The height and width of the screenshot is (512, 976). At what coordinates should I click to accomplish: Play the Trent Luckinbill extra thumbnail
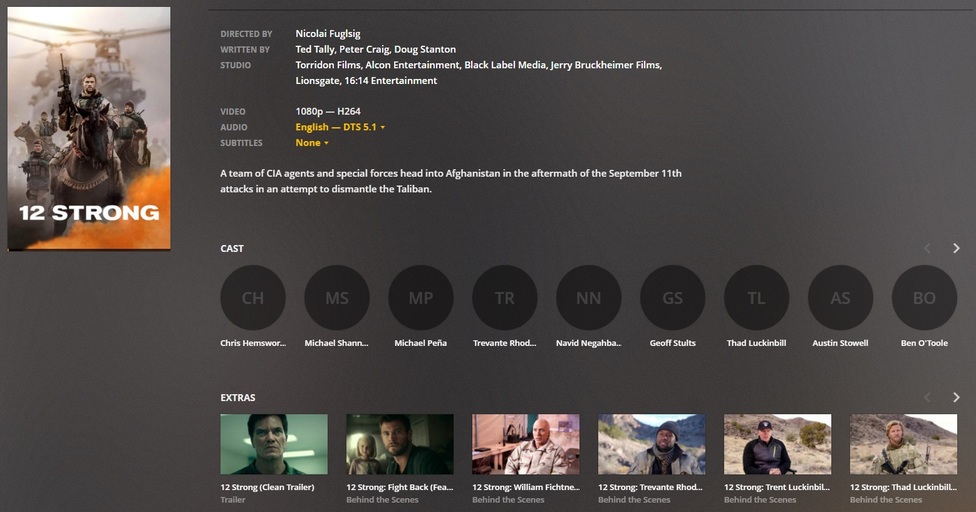tap(777, 444)
